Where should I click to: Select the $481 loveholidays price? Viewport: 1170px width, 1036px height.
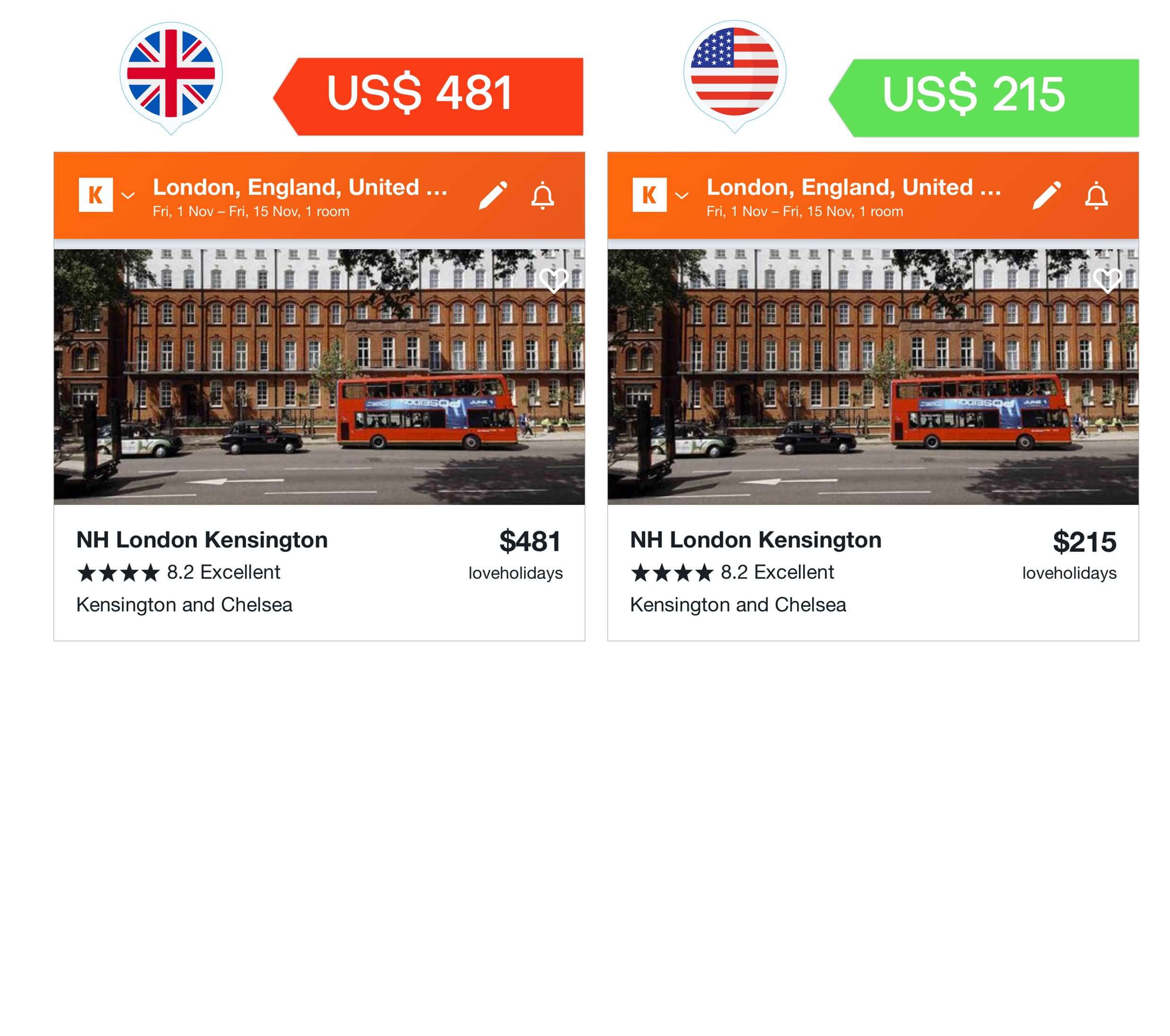tap(529, 541)
